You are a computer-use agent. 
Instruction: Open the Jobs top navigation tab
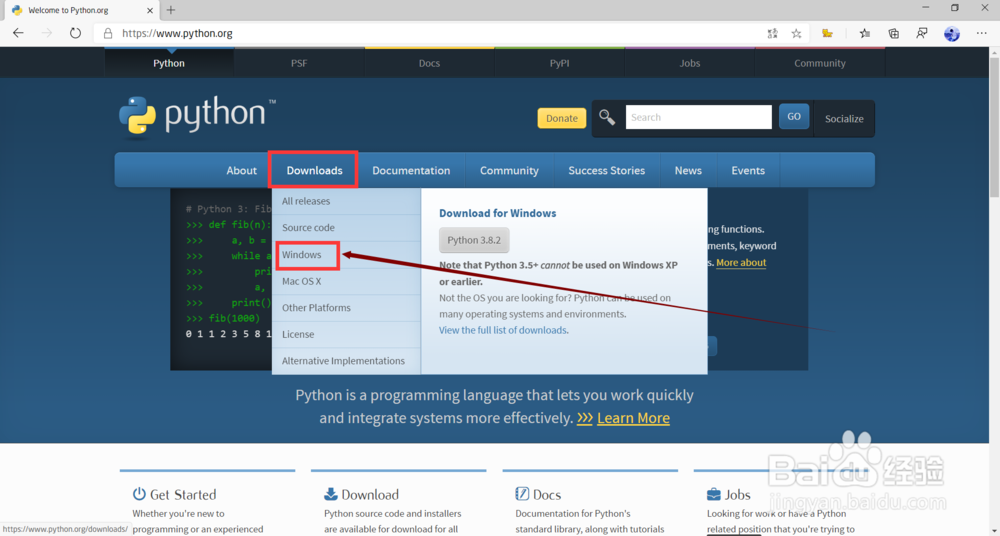(x=689, y=63)
